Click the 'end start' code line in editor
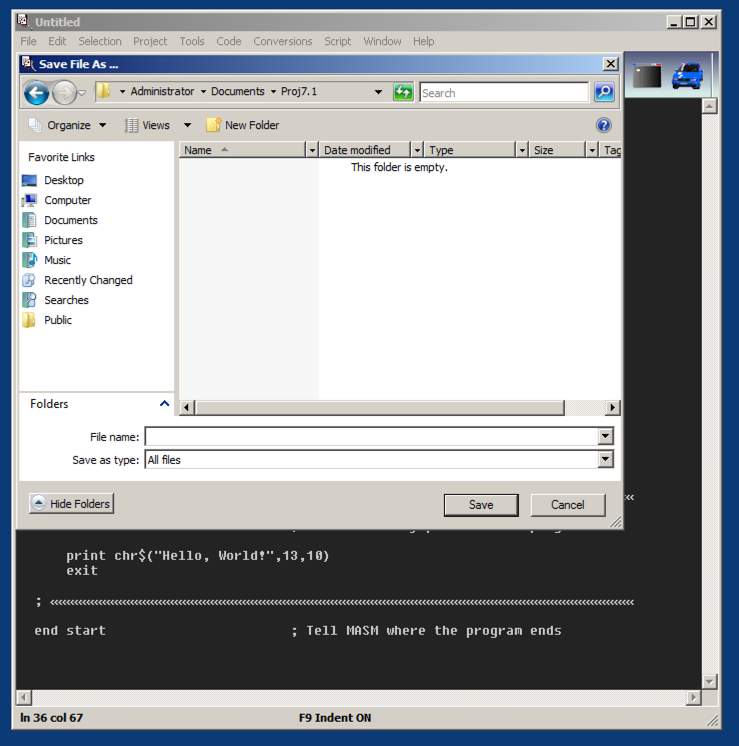Viewport: 739px width, 746px height. click(70, 631)
